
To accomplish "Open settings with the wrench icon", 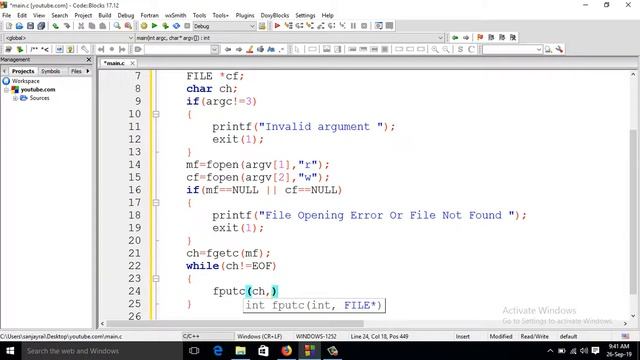I will (559, 49).
